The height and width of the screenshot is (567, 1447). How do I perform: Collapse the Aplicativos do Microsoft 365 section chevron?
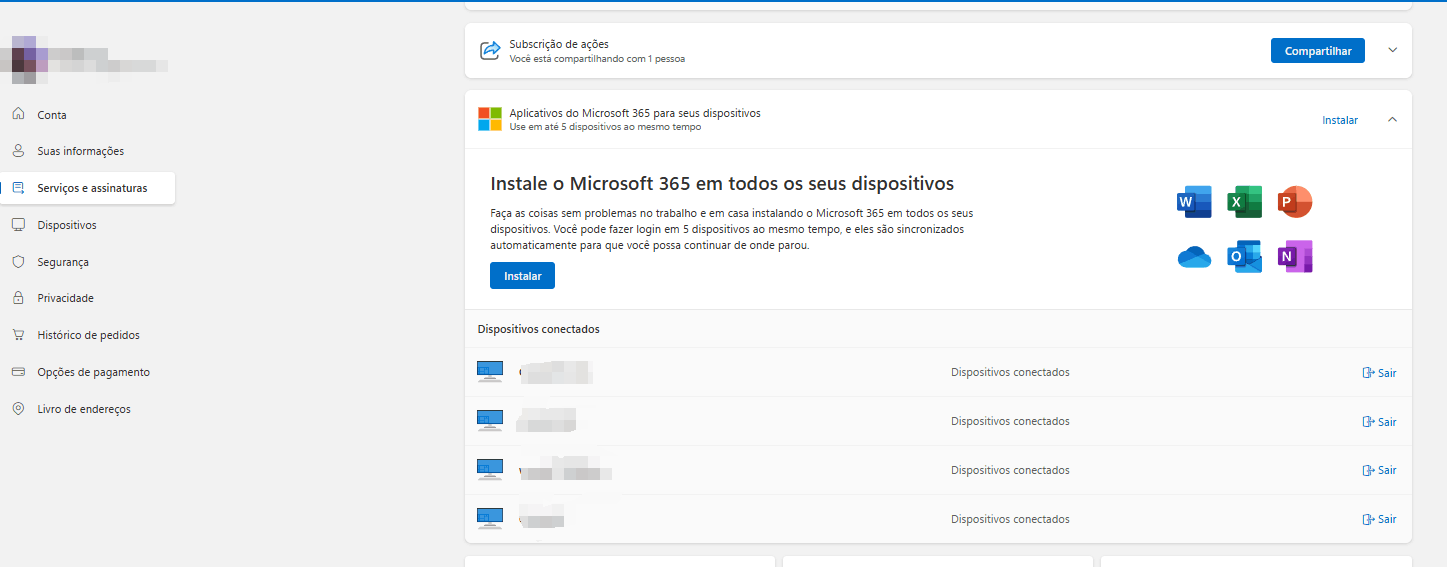tap(1392, 119)
